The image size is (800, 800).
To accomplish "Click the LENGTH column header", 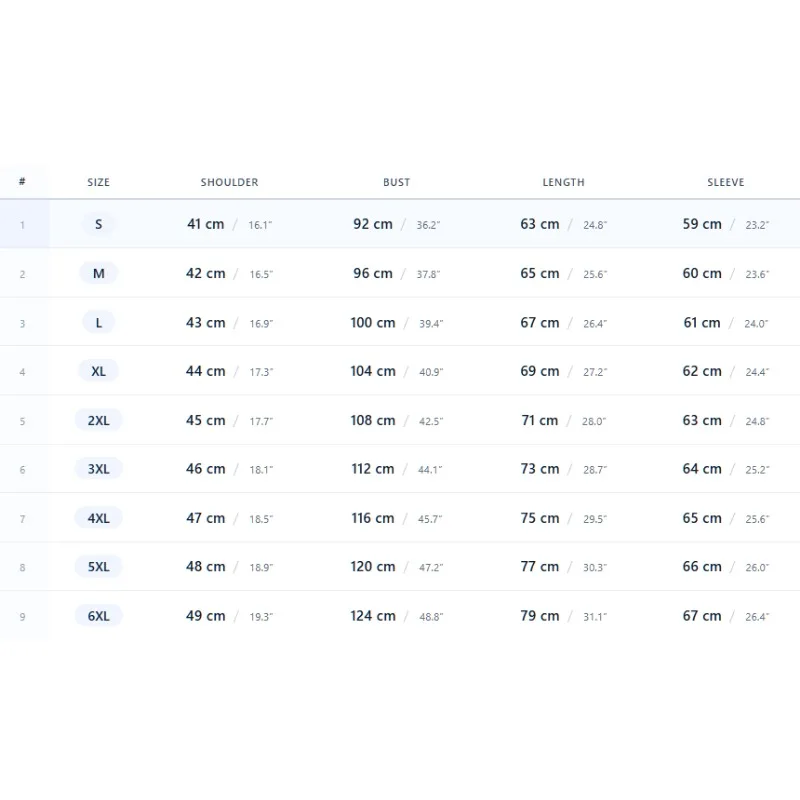I will click(563, 182).
